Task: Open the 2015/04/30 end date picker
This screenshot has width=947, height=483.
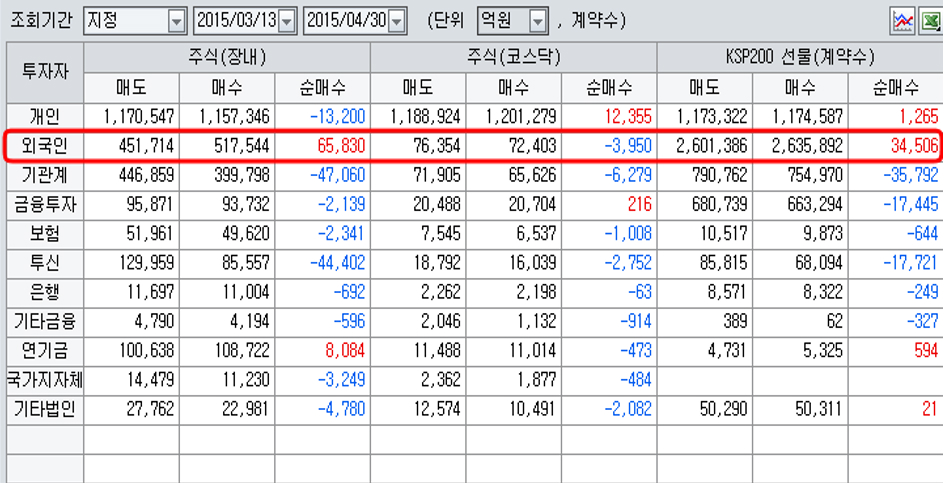Action: pos(396,20)
